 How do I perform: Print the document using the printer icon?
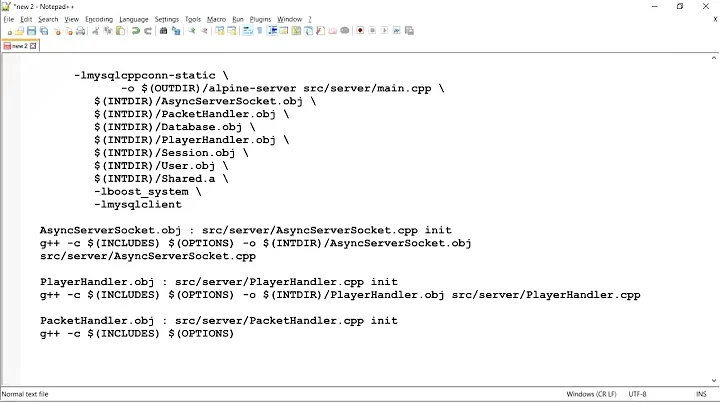point(80,31)
